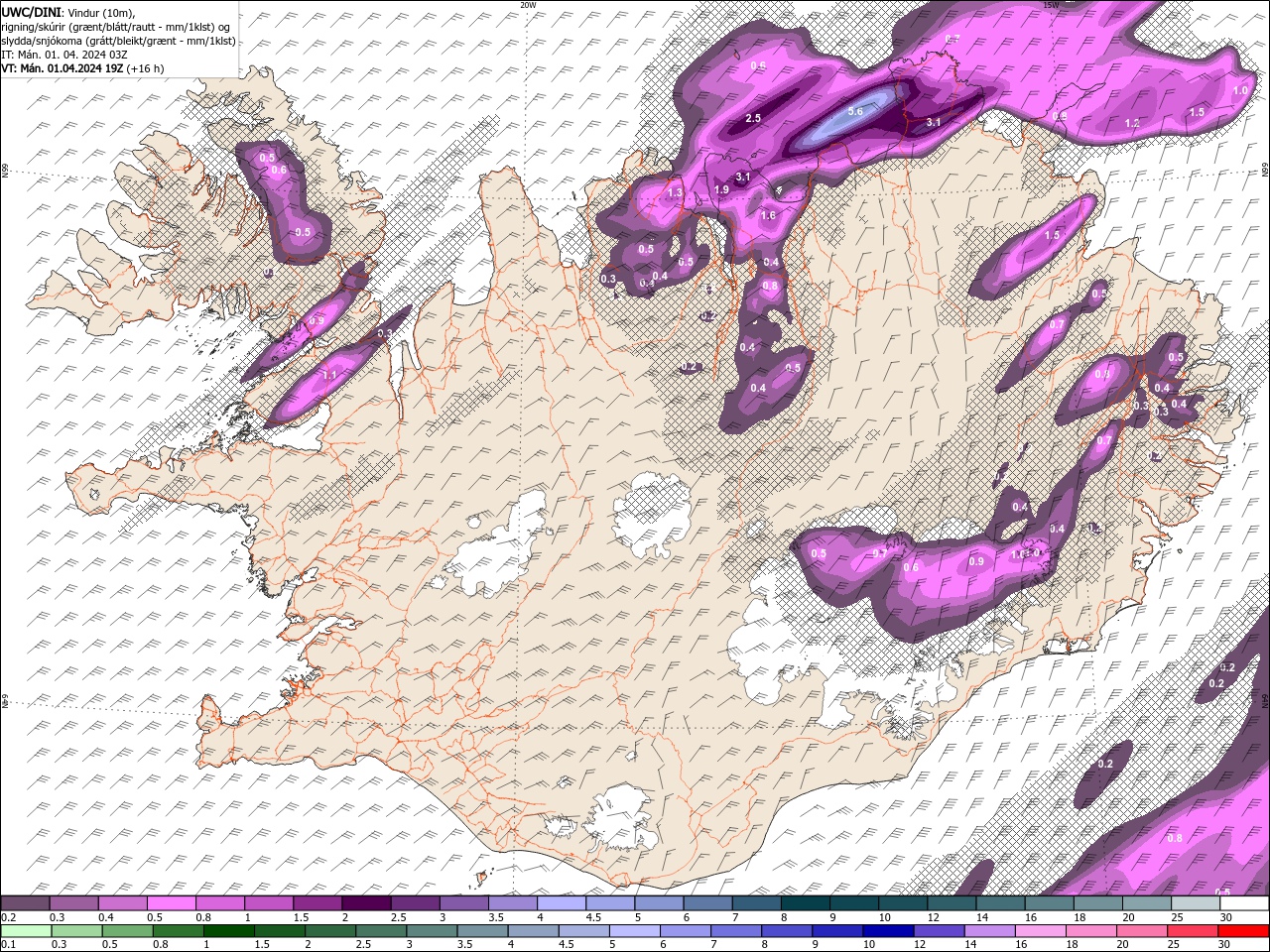Click the 20W longitude label
1270x952 pixels.
[x=528, y=5]
